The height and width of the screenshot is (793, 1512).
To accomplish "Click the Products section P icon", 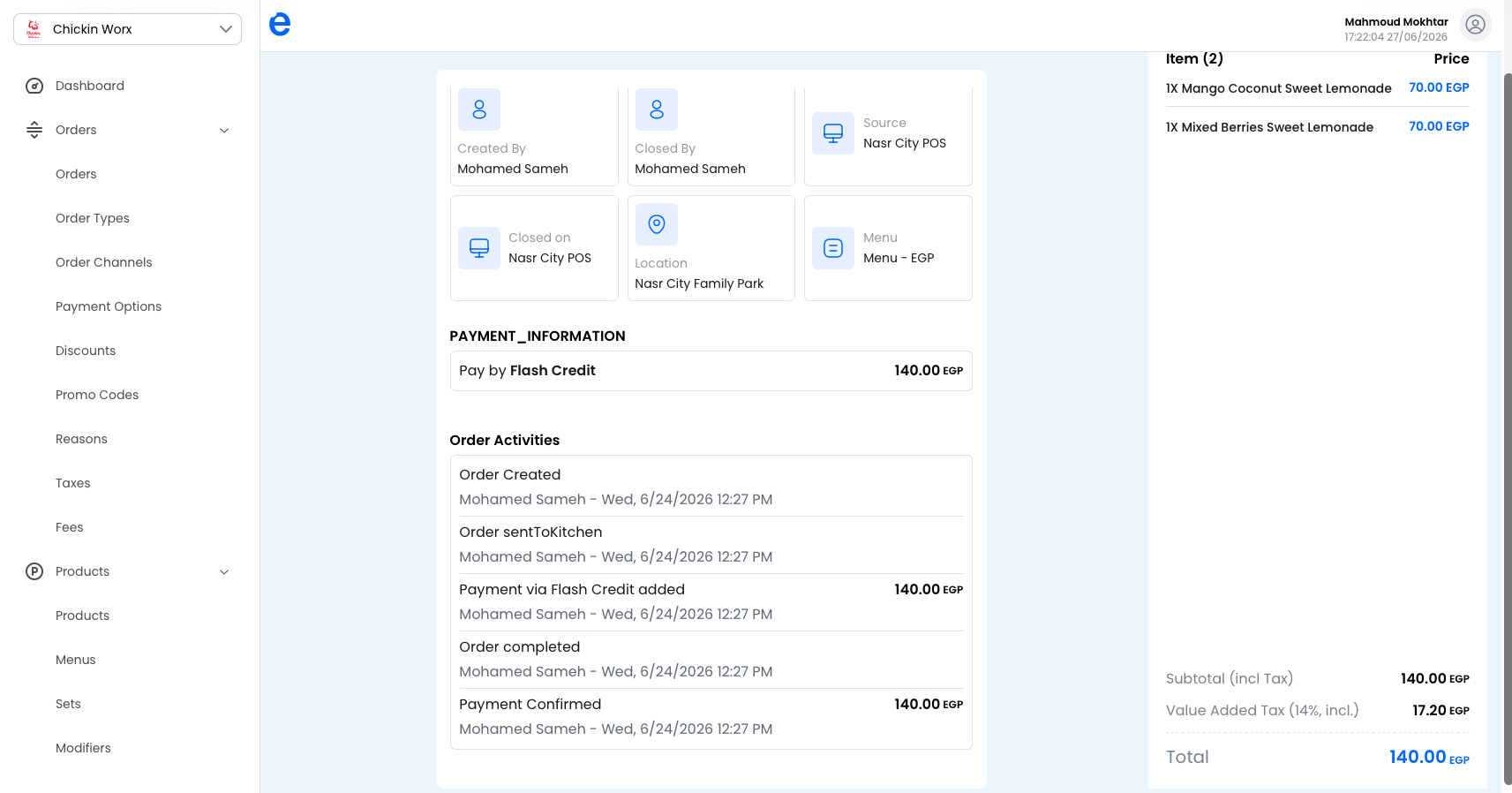I will 34,571.
